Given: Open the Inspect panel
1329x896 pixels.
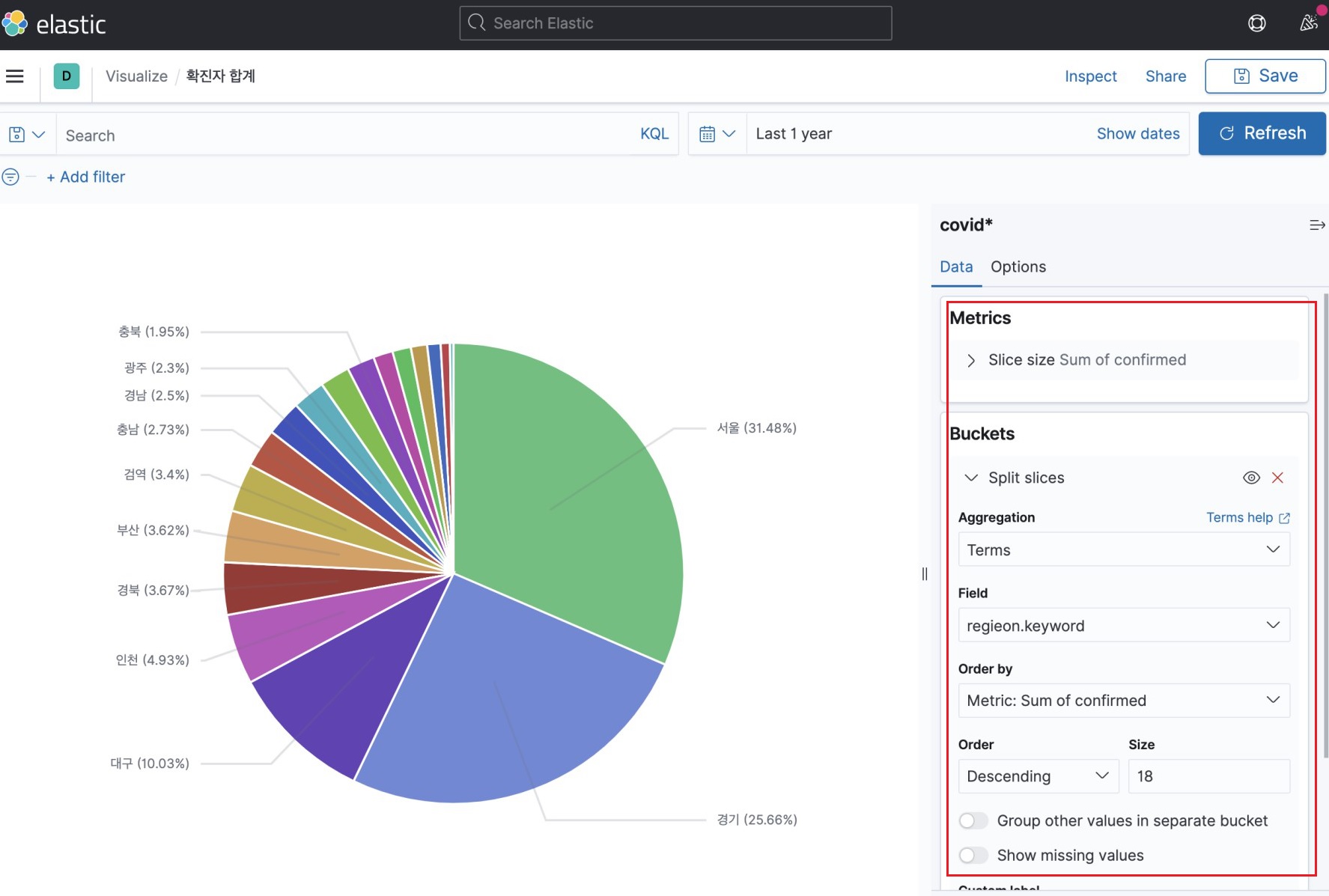Looking at the screenshot, I should tap(1090, 76).
